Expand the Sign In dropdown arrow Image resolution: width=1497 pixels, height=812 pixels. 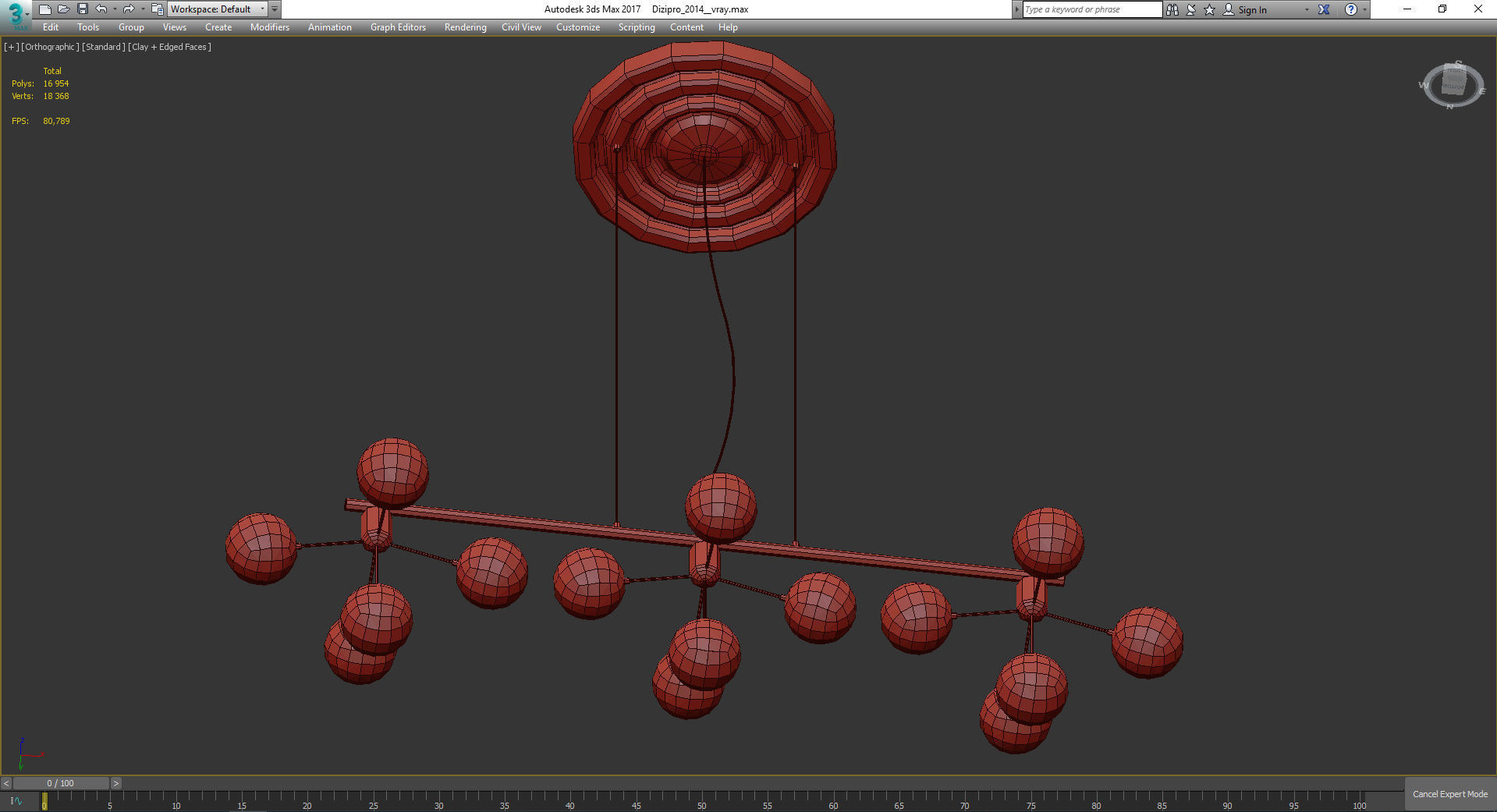click(x=1307, y=9)
